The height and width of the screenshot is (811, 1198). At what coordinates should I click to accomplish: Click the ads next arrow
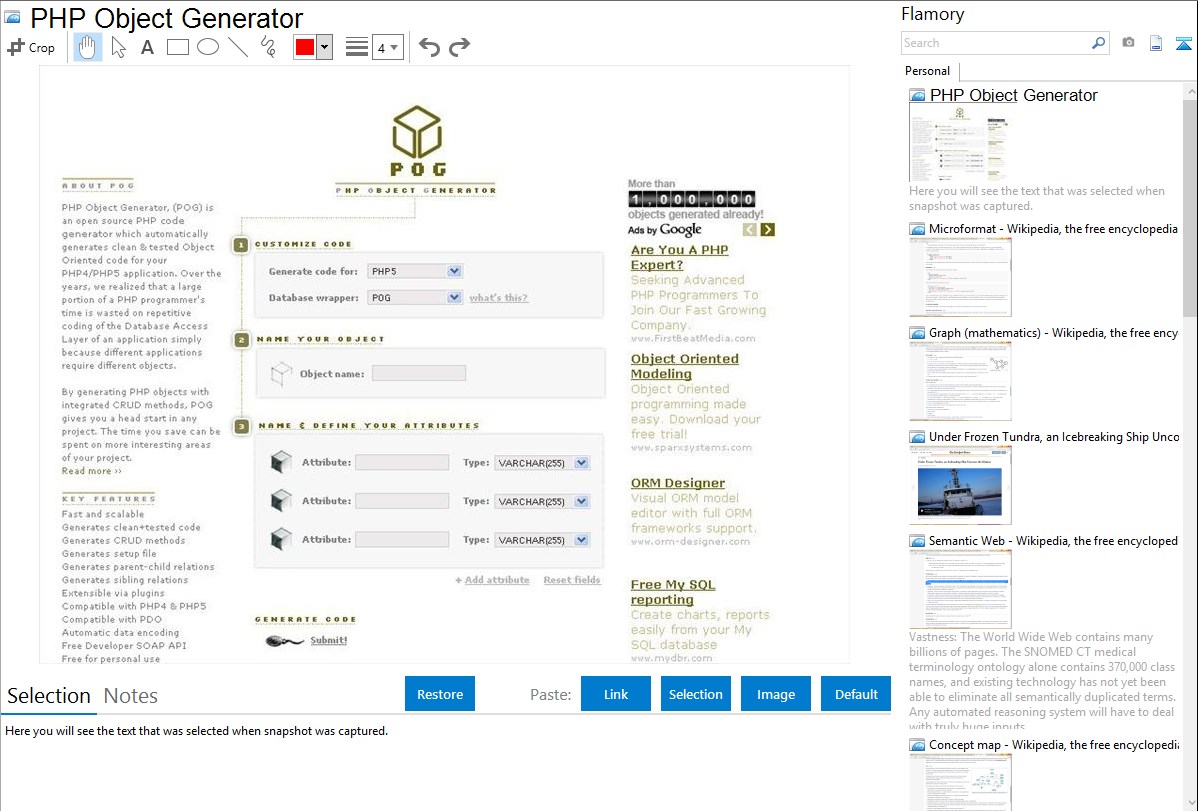coord(768,229)
